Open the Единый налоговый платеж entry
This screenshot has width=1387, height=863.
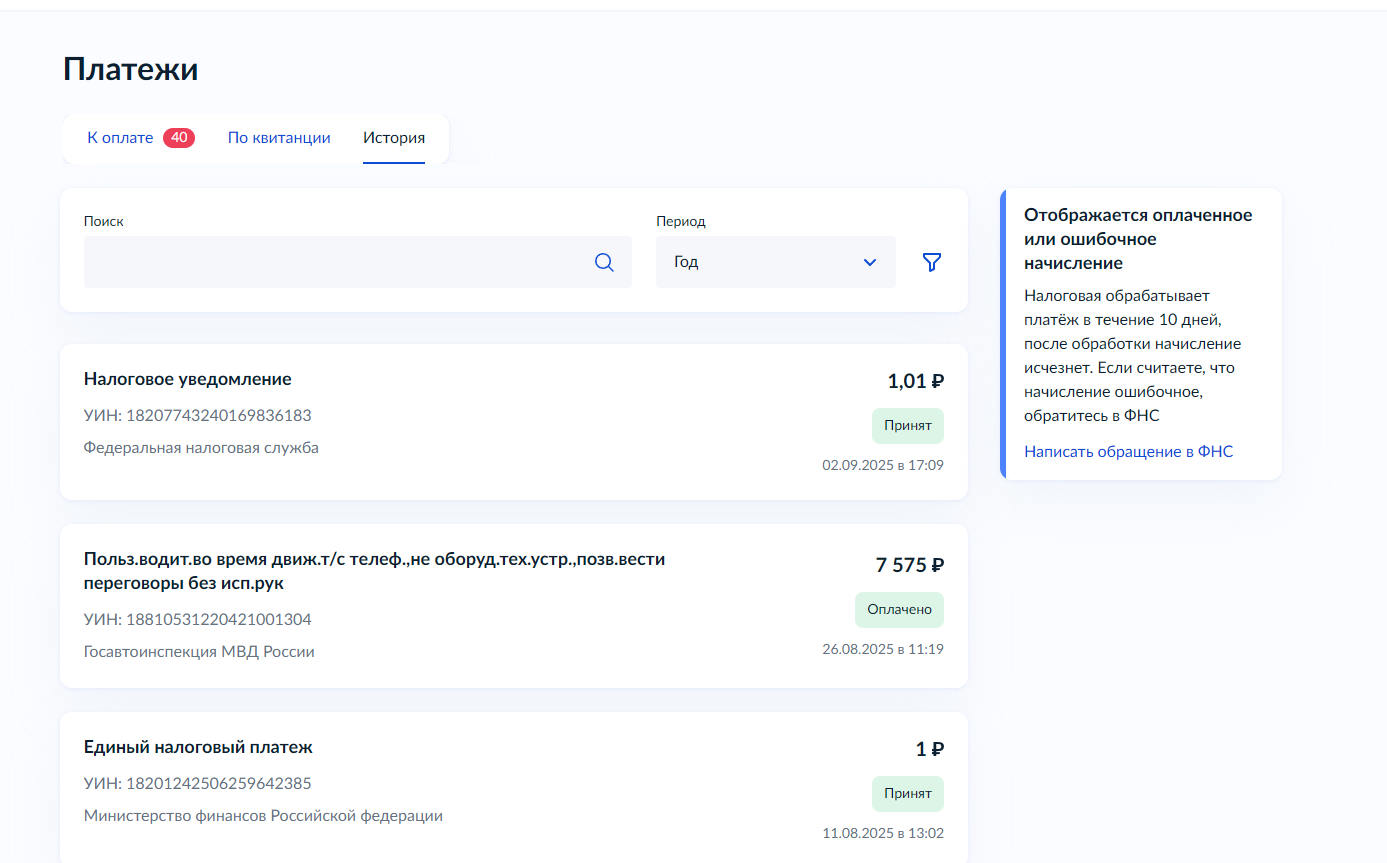pyautogui.click(x=198, y=748)
